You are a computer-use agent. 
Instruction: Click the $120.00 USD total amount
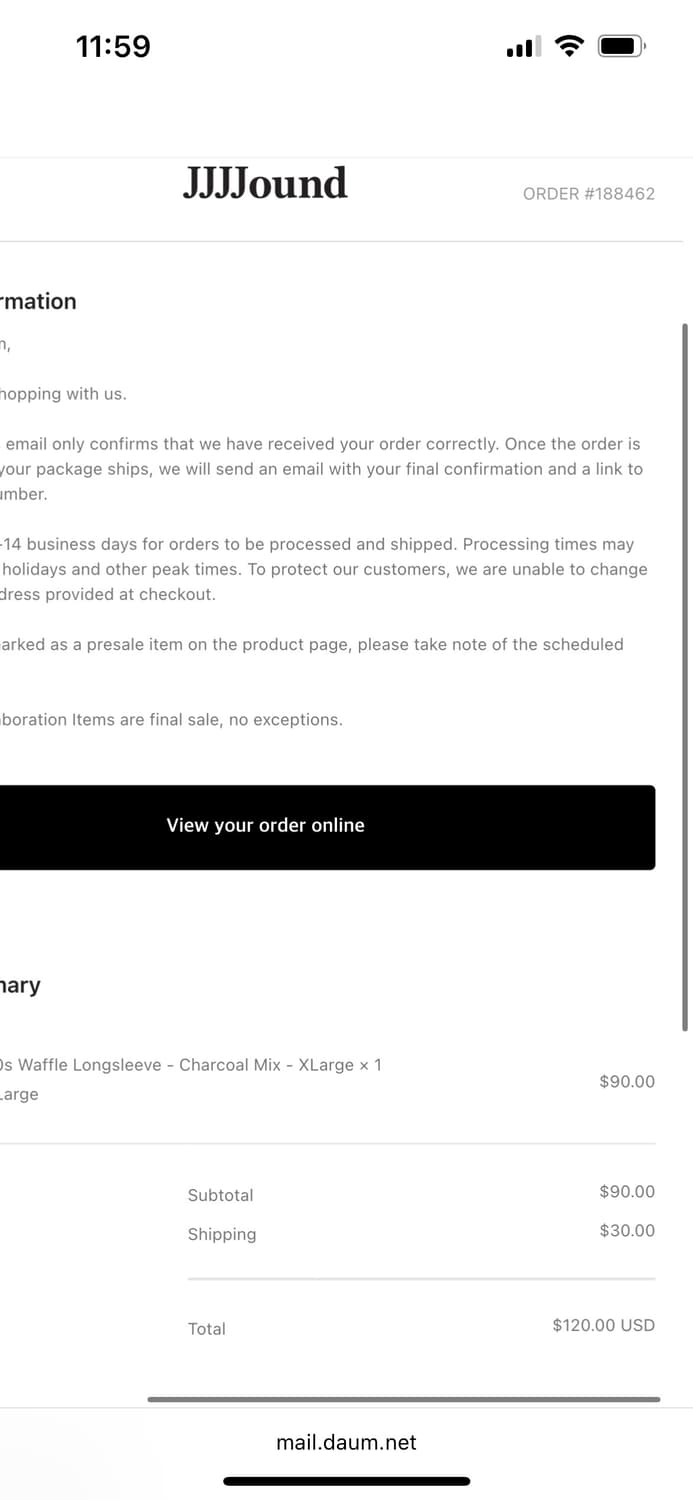pos(603,1325)
